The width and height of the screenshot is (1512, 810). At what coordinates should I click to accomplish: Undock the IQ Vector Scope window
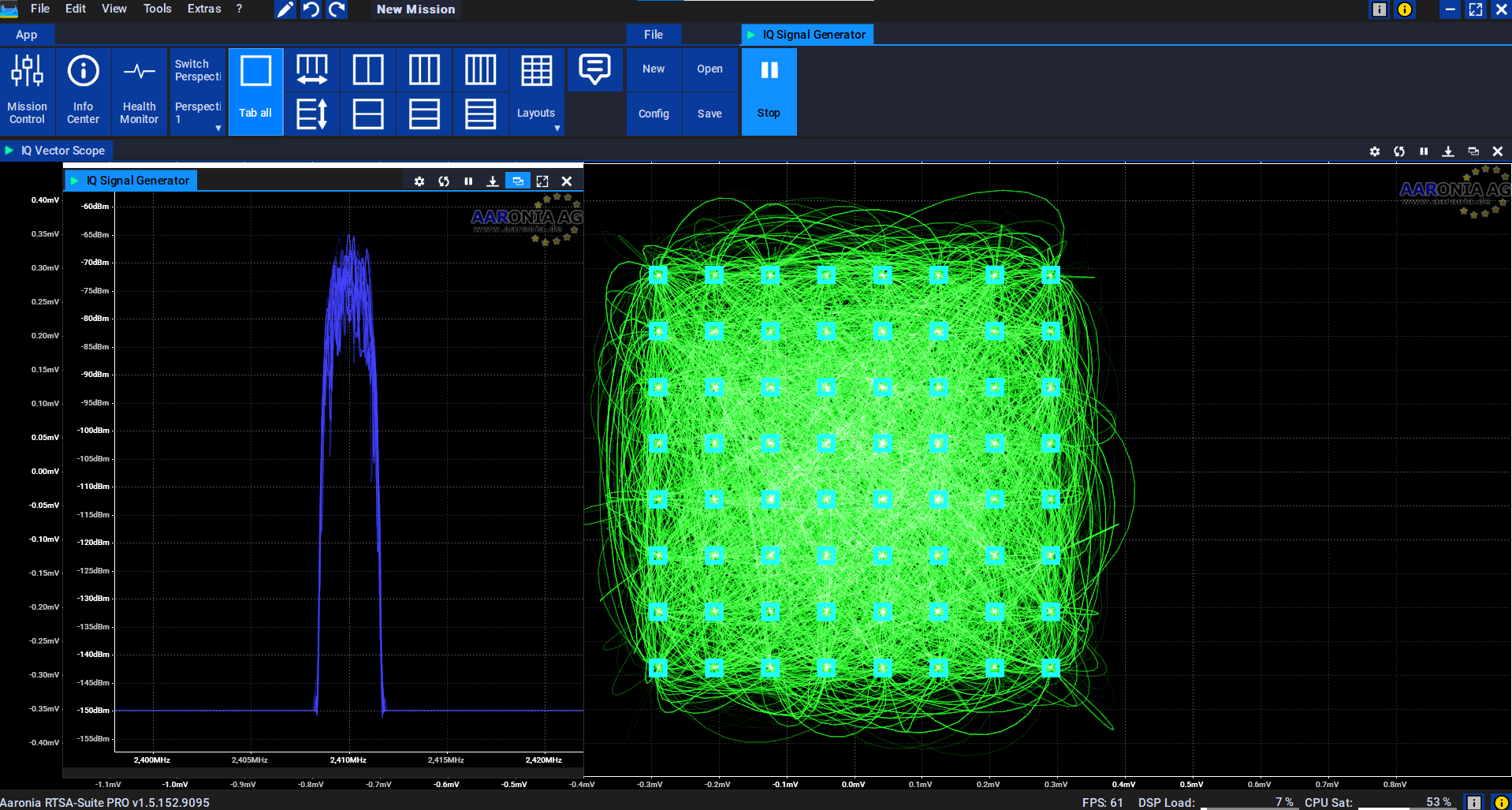(1473, 151)
